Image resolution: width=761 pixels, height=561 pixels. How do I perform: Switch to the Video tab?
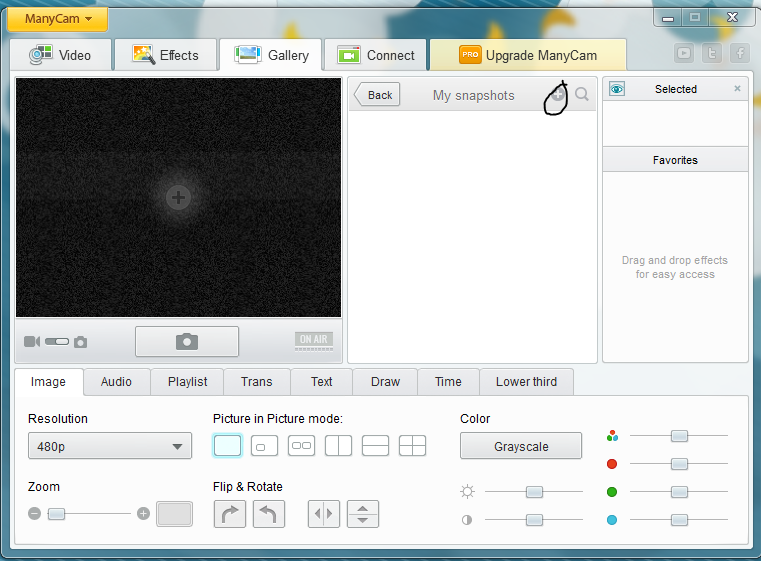tap(61, 55)
